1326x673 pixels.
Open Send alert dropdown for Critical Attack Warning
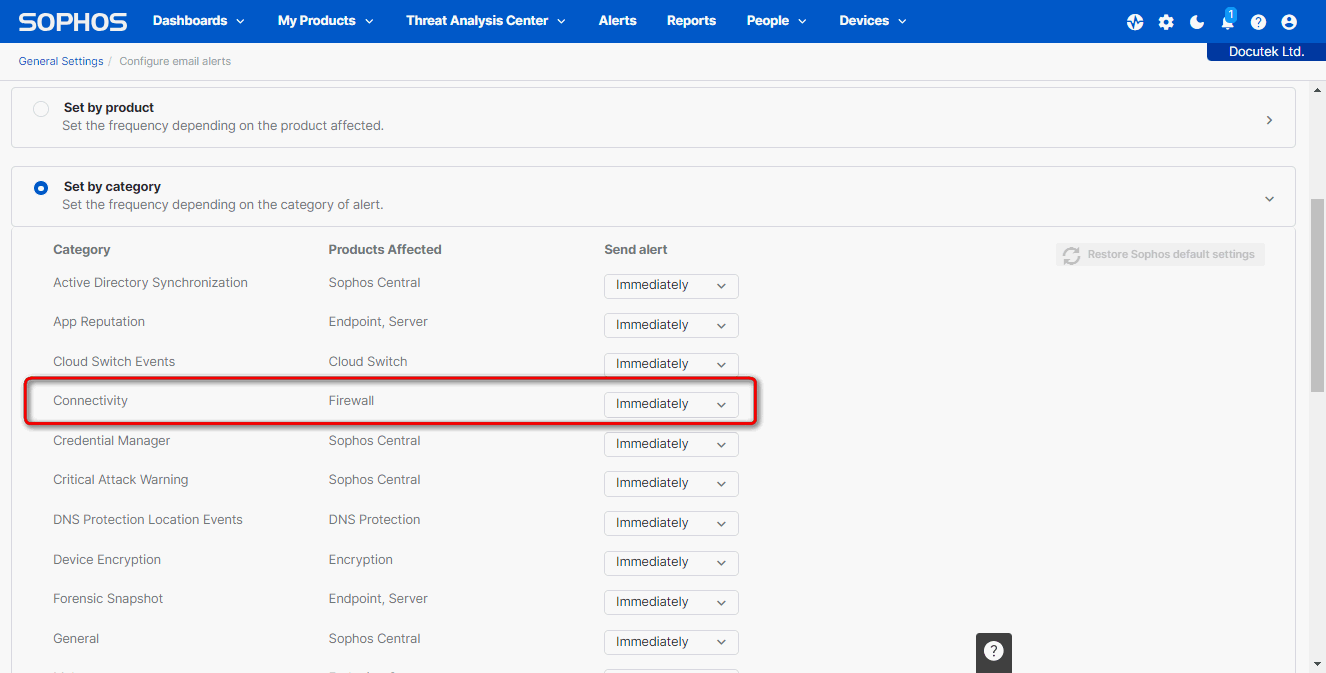pyautogui.click(x=671, y=484)
